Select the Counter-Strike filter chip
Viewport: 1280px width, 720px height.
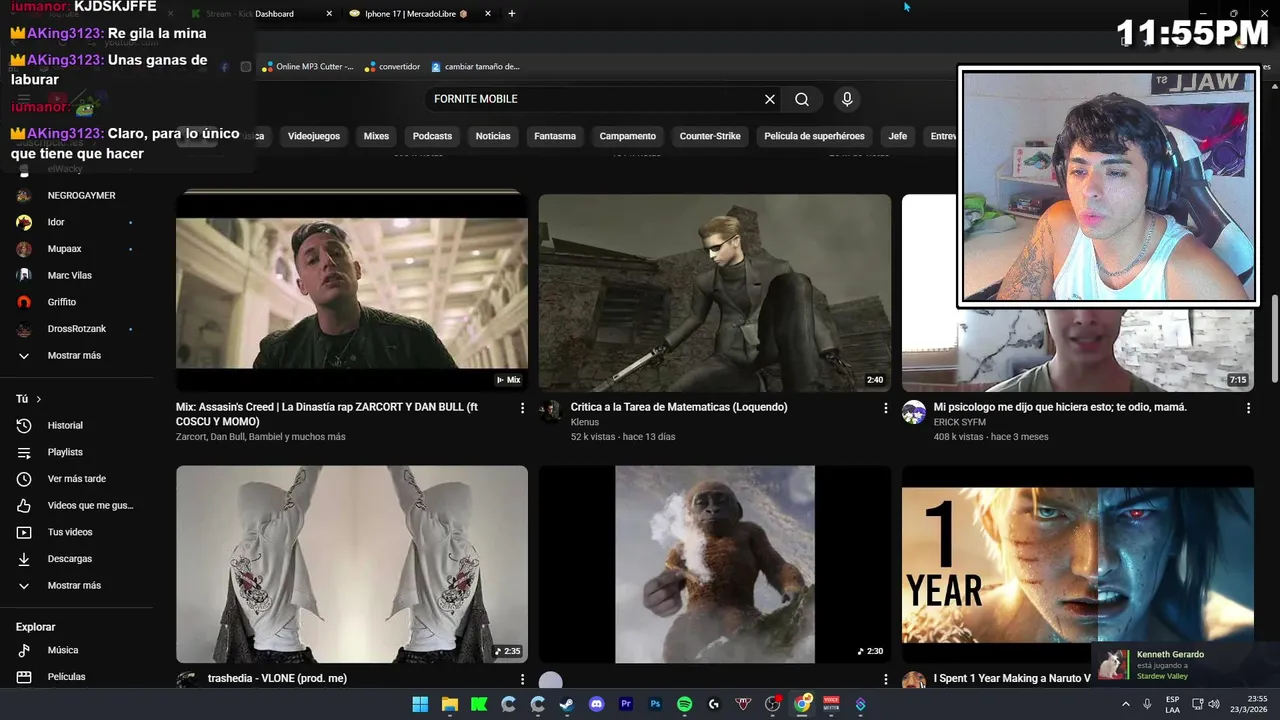point(710,136)
